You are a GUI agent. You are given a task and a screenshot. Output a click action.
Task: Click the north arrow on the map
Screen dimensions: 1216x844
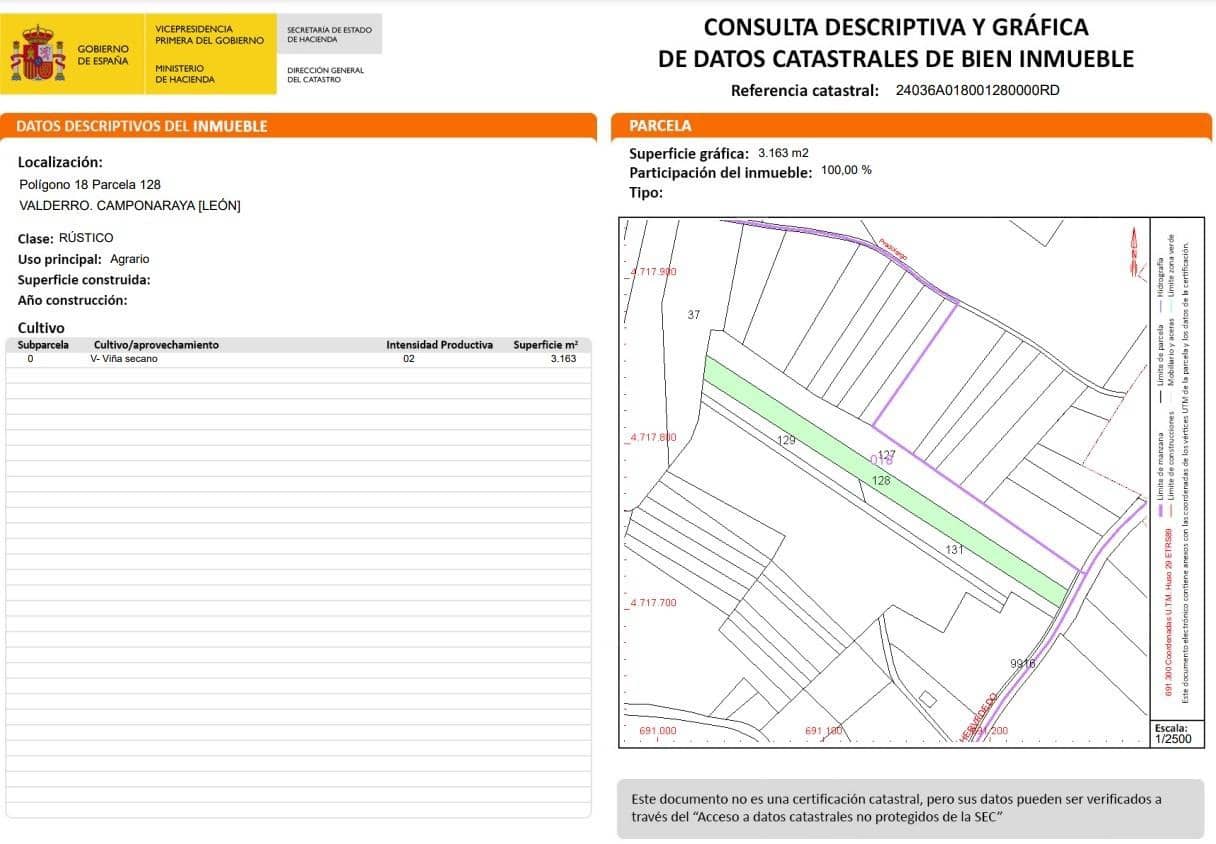(1133, 248)
